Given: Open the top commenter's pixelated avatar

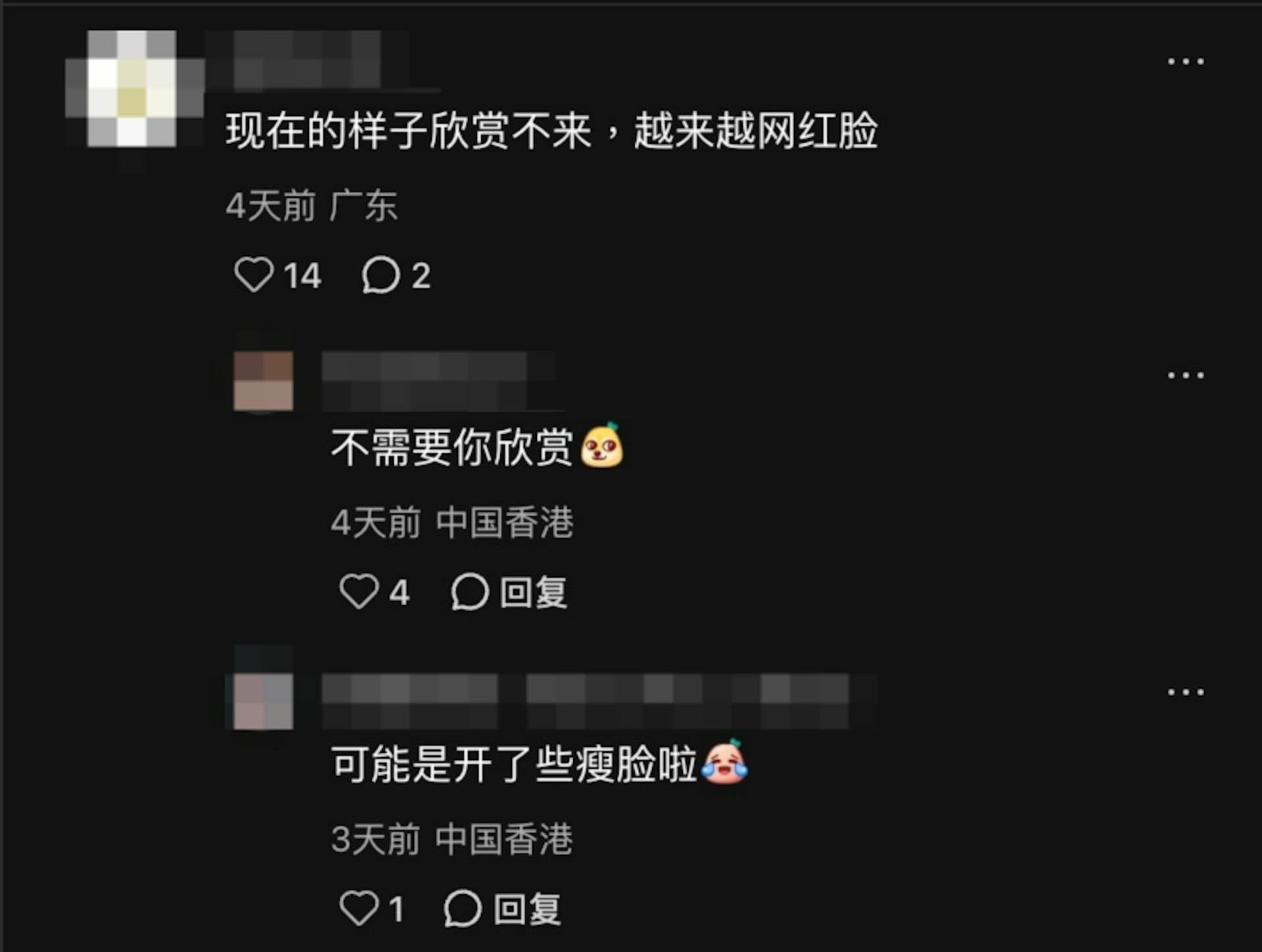Looking at the screenshot, I should (x=131, y=89).
